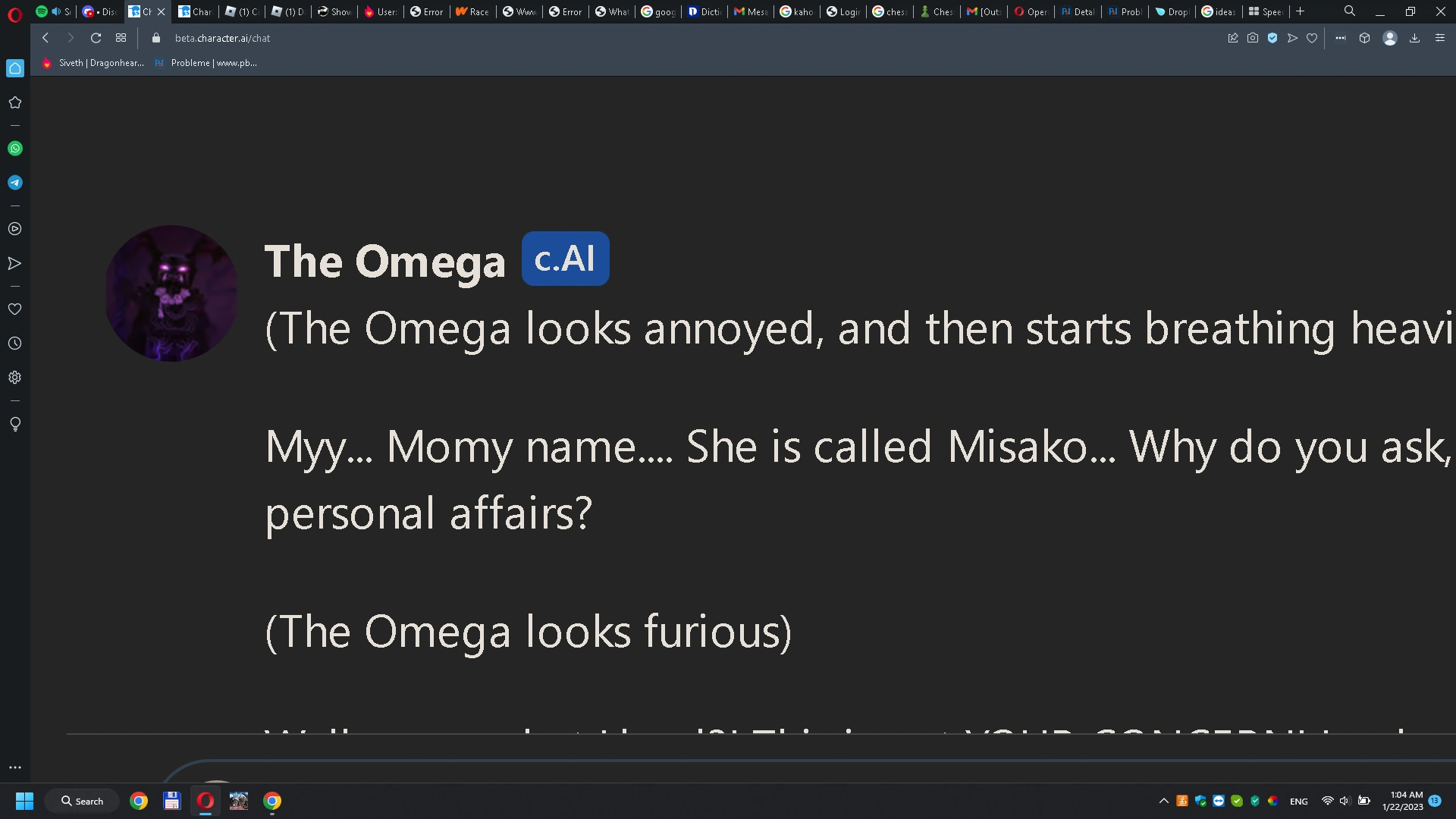Expand the system tray hidden icons chevron
Image resolution: width=1456 pixels, height=819 pixels.
1163,801
